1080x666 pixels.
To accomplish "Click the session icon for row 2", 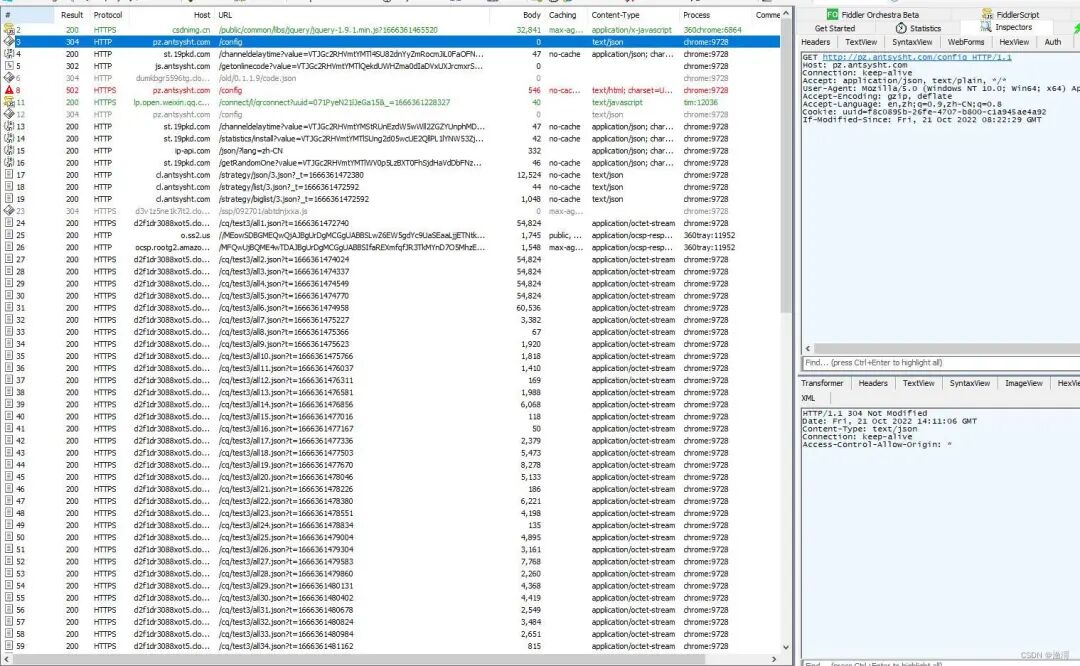I will 9,30.
